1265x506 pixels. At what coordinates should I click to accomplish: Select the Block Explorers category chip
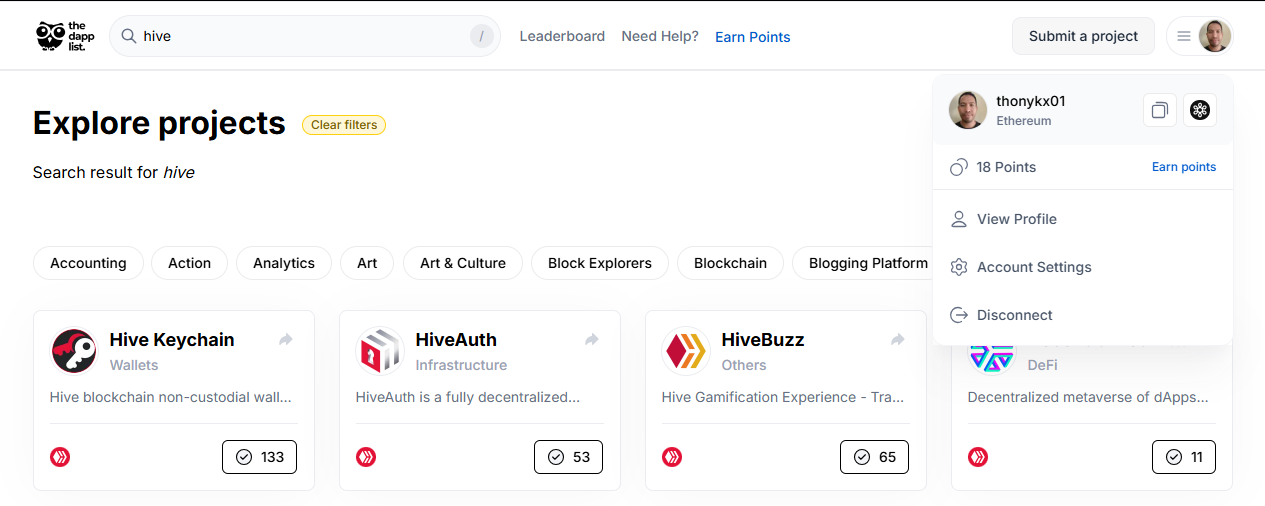click(x=600, y=263)
